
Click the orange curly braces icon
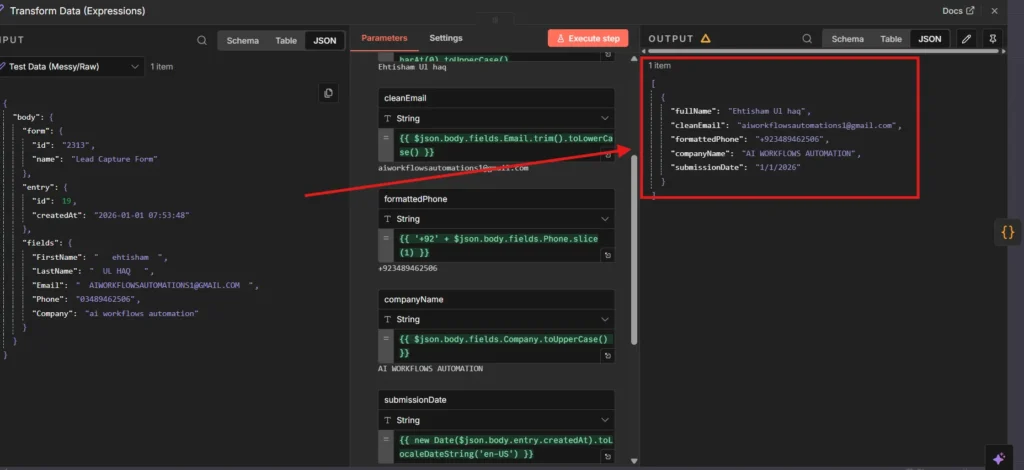click(x=1007, y=233)
